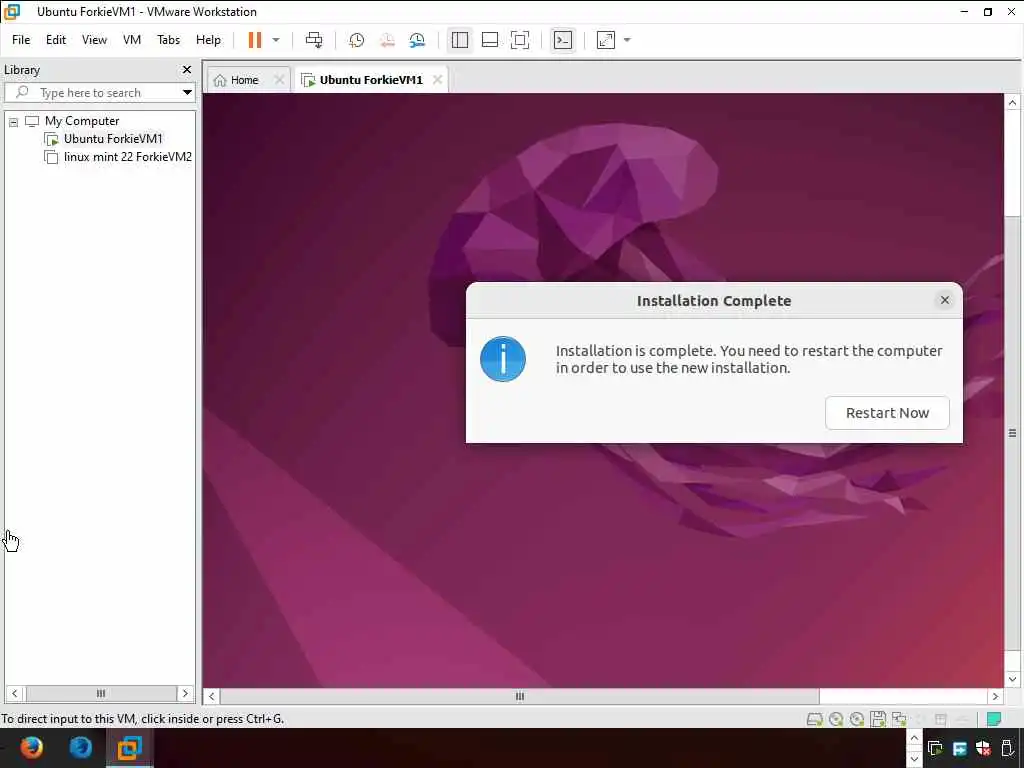1024x768 pixels.
Task: Click the blue arrow tray icon
Action: tap(959, 748)
